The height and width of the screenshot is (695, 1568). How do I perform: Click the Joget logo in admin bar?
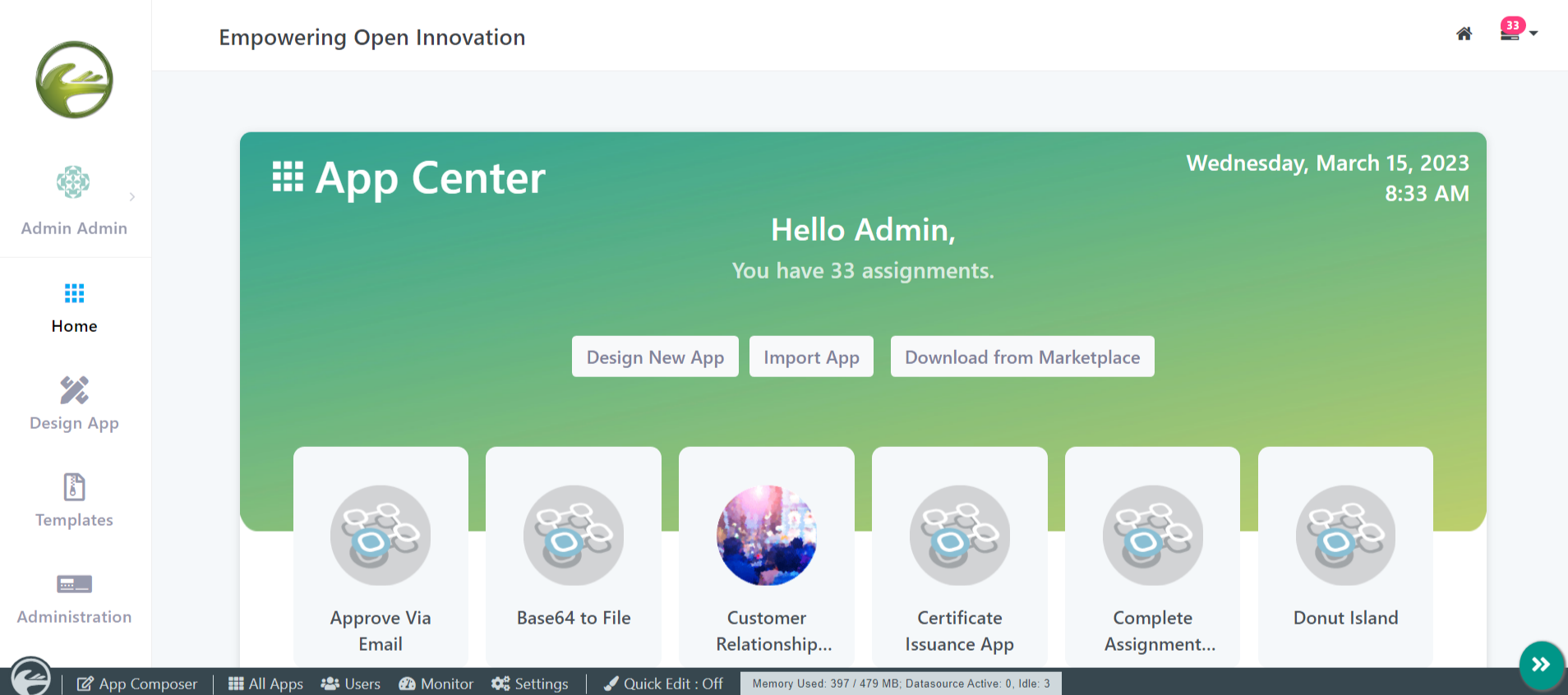coord(30,677)
